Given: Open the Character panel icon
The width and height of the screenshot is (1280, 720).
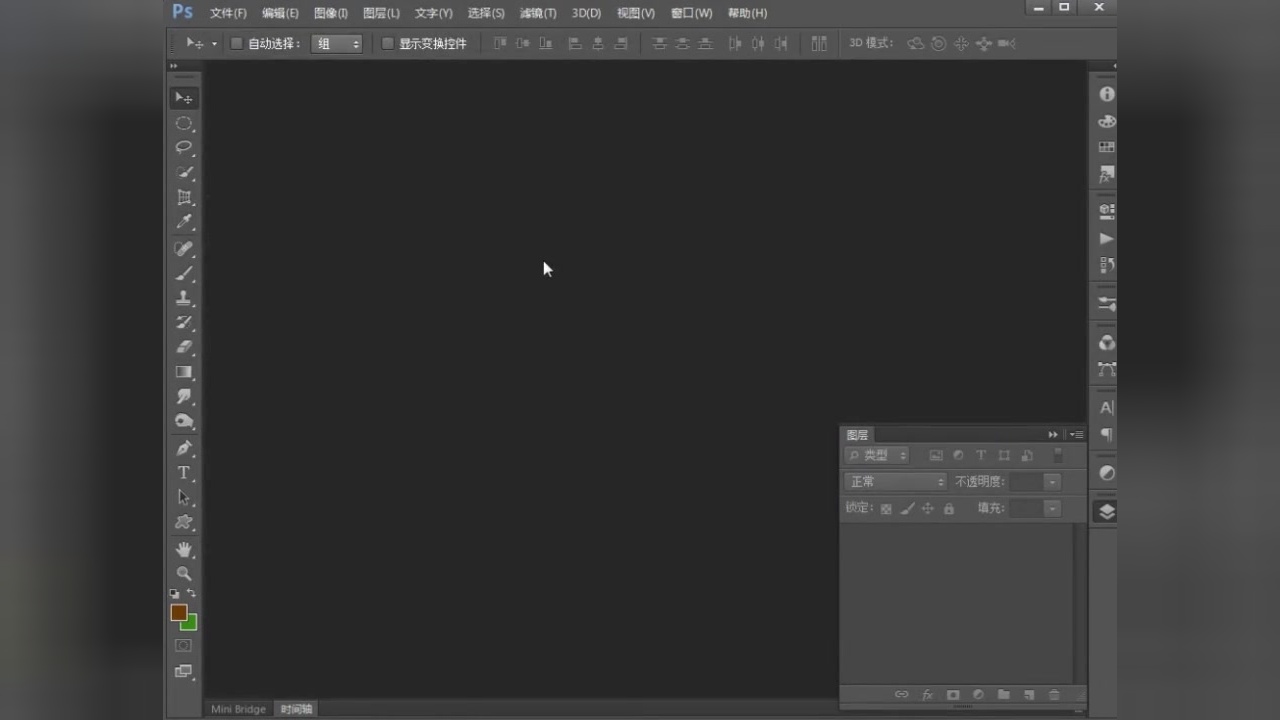Looking at the screenshot, I should [x=1107, y=408].
